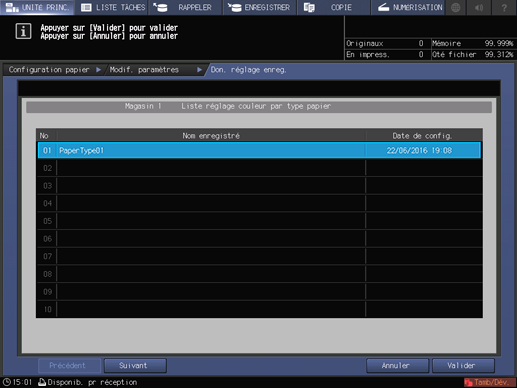Click the date 22/06/2016 19:08 cell
517x388 pixels.
click(419, 150)
